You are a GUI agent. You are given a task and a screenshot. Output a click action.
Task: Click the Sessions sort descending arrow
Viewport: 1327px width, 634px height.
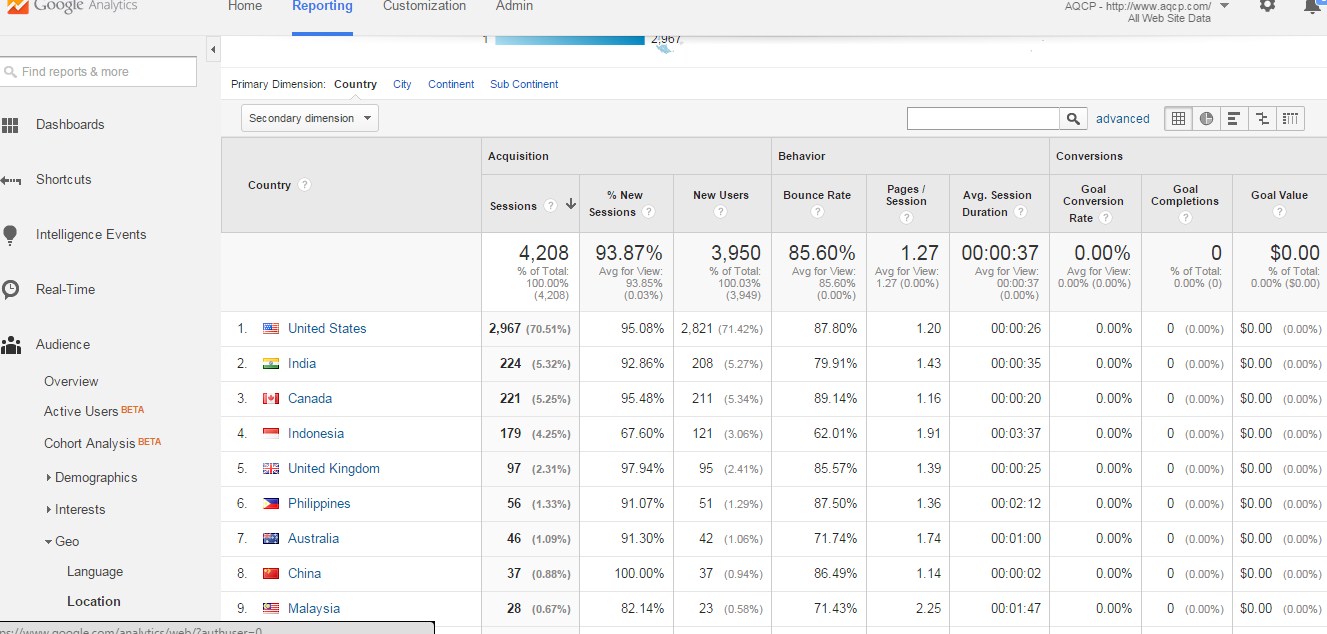pos(570,204)
